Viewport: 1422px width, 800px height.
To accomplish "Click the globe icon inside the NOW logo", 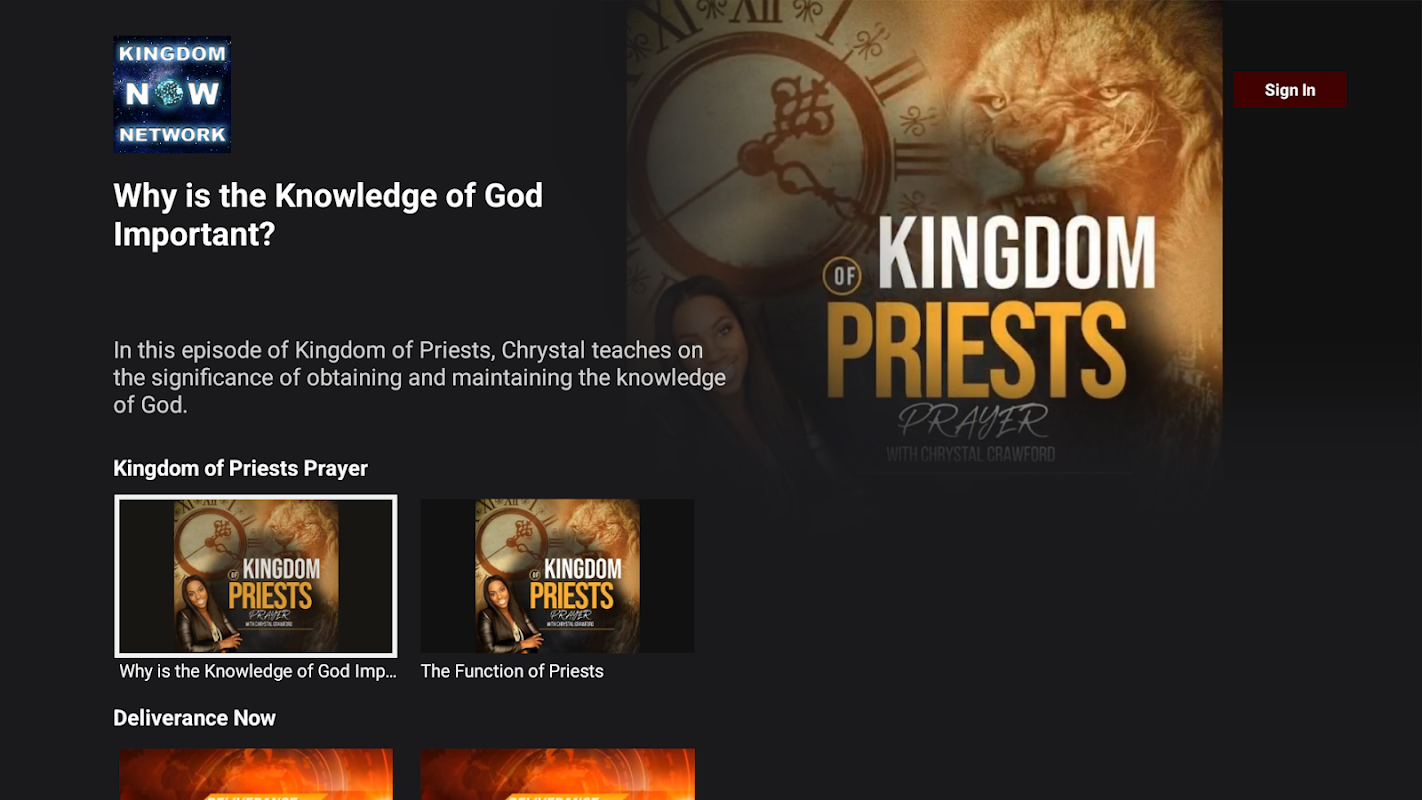I will 171,93.
